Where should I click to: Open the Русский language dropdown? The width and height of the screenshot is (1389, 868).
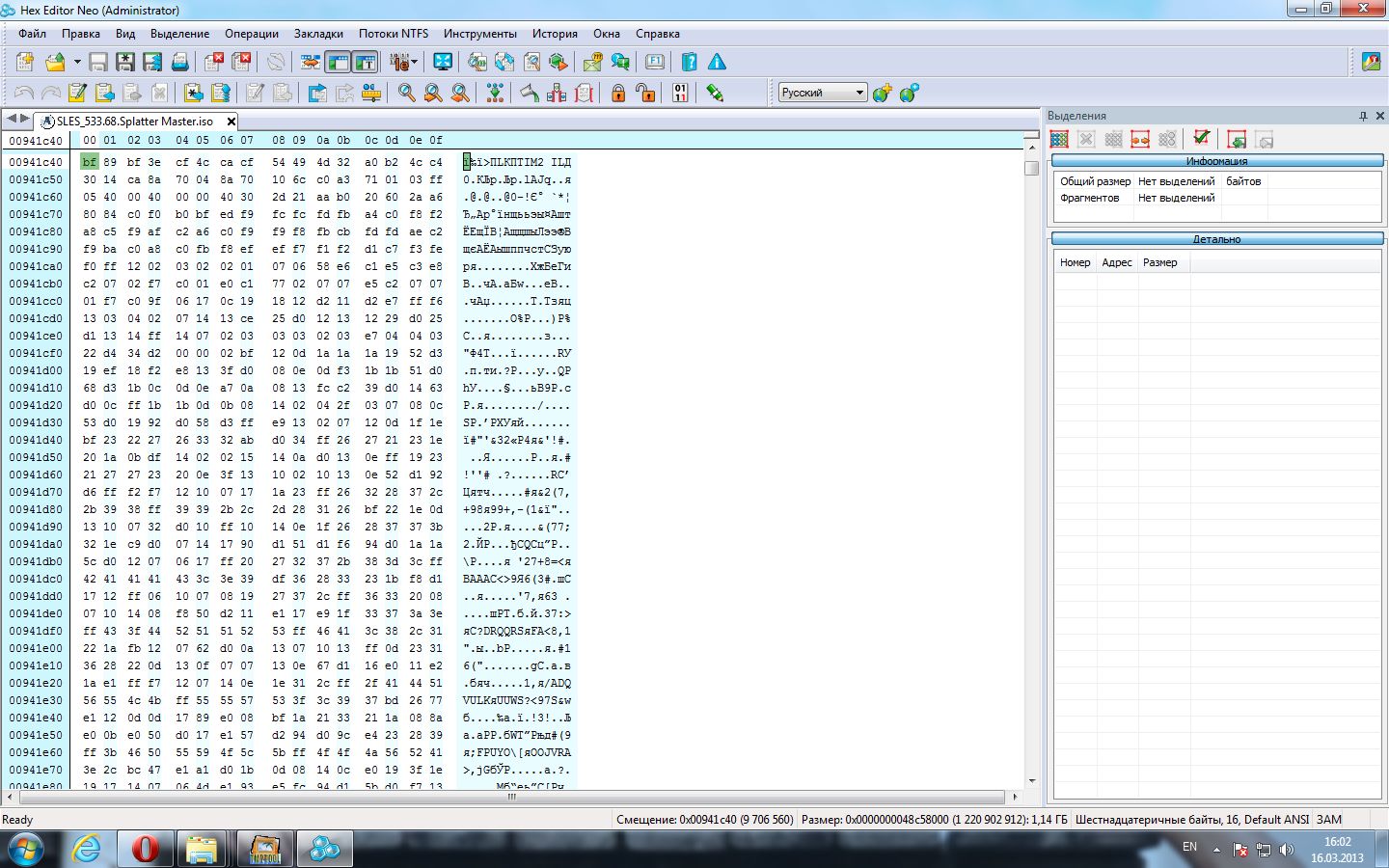[x=823, y=93]
